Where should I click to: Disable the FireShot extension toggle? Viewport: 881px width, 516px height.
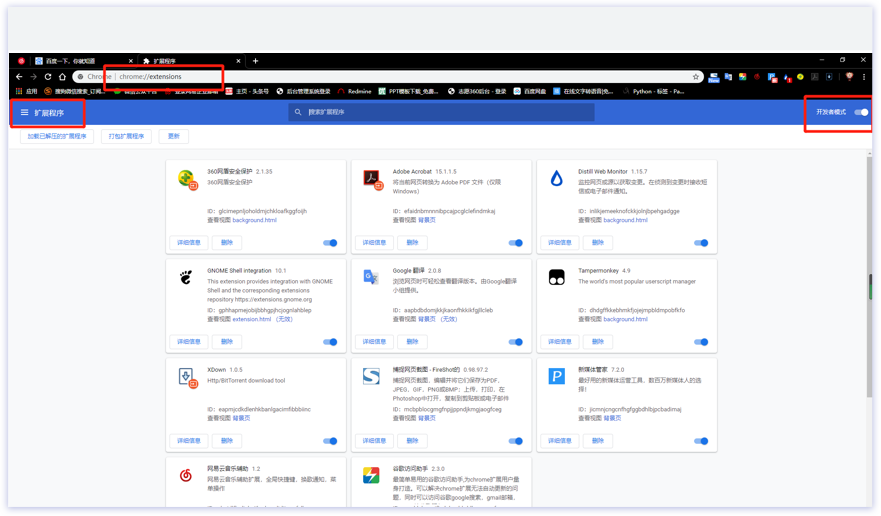(515, 441)
